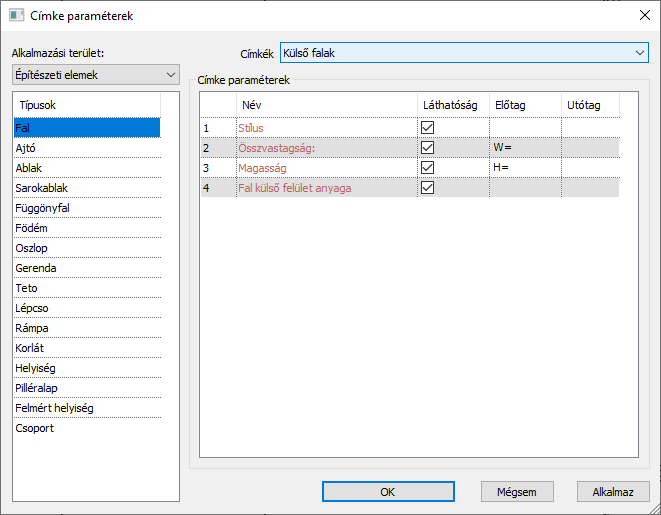Choose Függönyfal from the types list
This screenshot has height=515, width=661.
87,208
